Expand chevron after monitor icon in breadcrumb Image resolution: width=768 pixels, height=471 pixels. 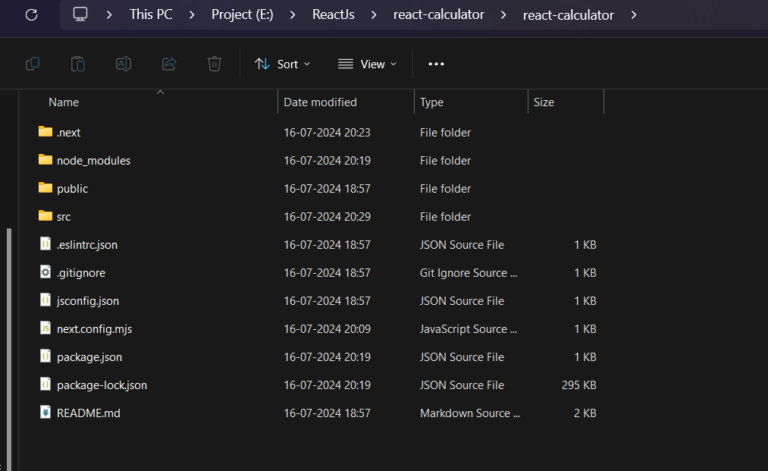[109, 15]
